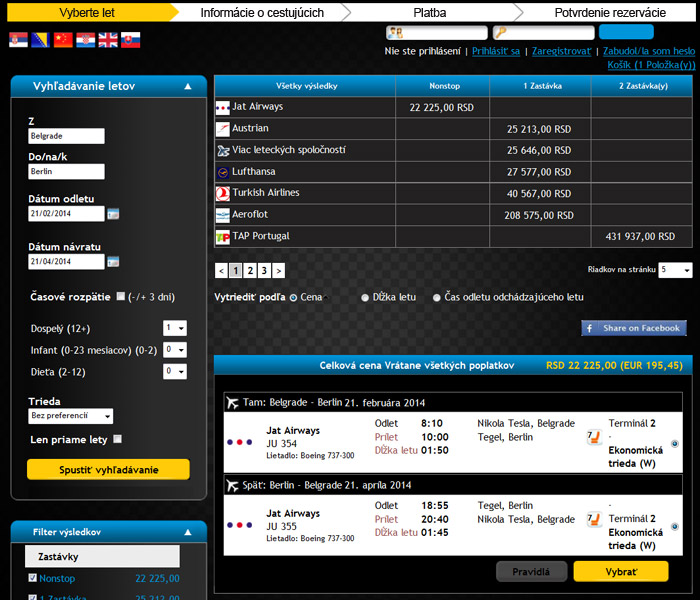This screenshot has height=600, width=700.
Task: Go to next results page arrow
Action: [x=279, y=271]
